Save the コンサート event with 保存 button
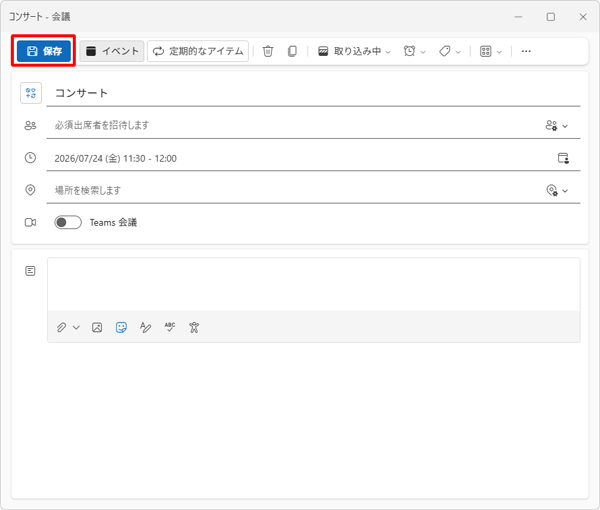 coord(44,51)
